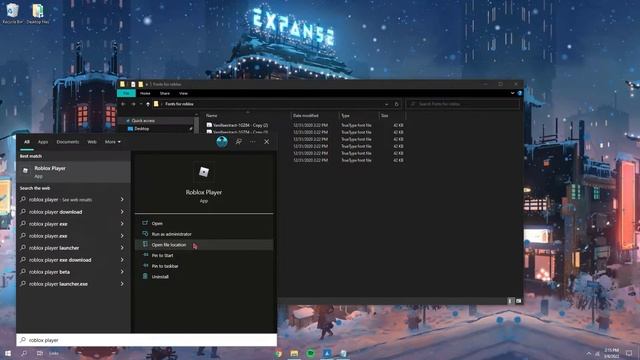
Task: Switch Explorer to large icons view
Action: coord(518,301)
